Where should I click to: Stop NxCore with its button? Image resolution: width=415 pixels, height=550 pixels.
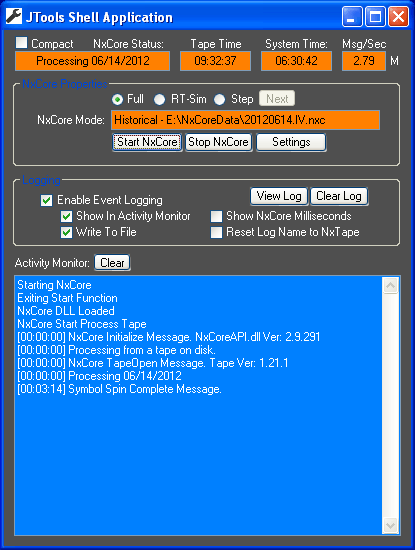coord(219,142)
